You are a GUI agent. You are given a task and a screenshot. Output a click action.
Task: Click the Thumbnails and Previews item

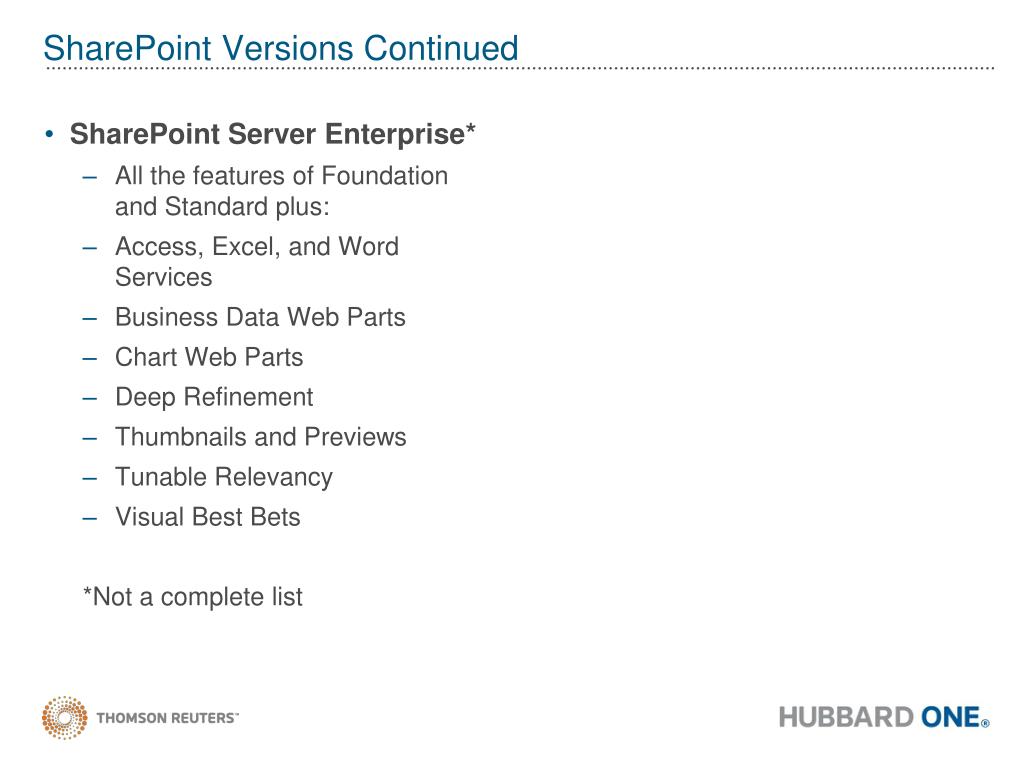260,437
